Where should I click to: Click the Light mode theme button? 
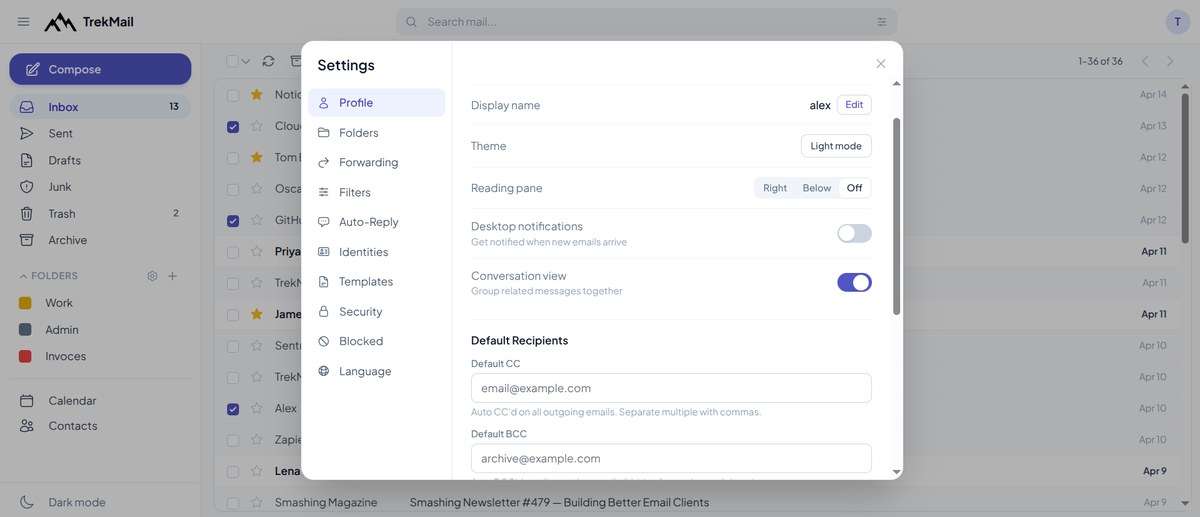pos(836,146)
